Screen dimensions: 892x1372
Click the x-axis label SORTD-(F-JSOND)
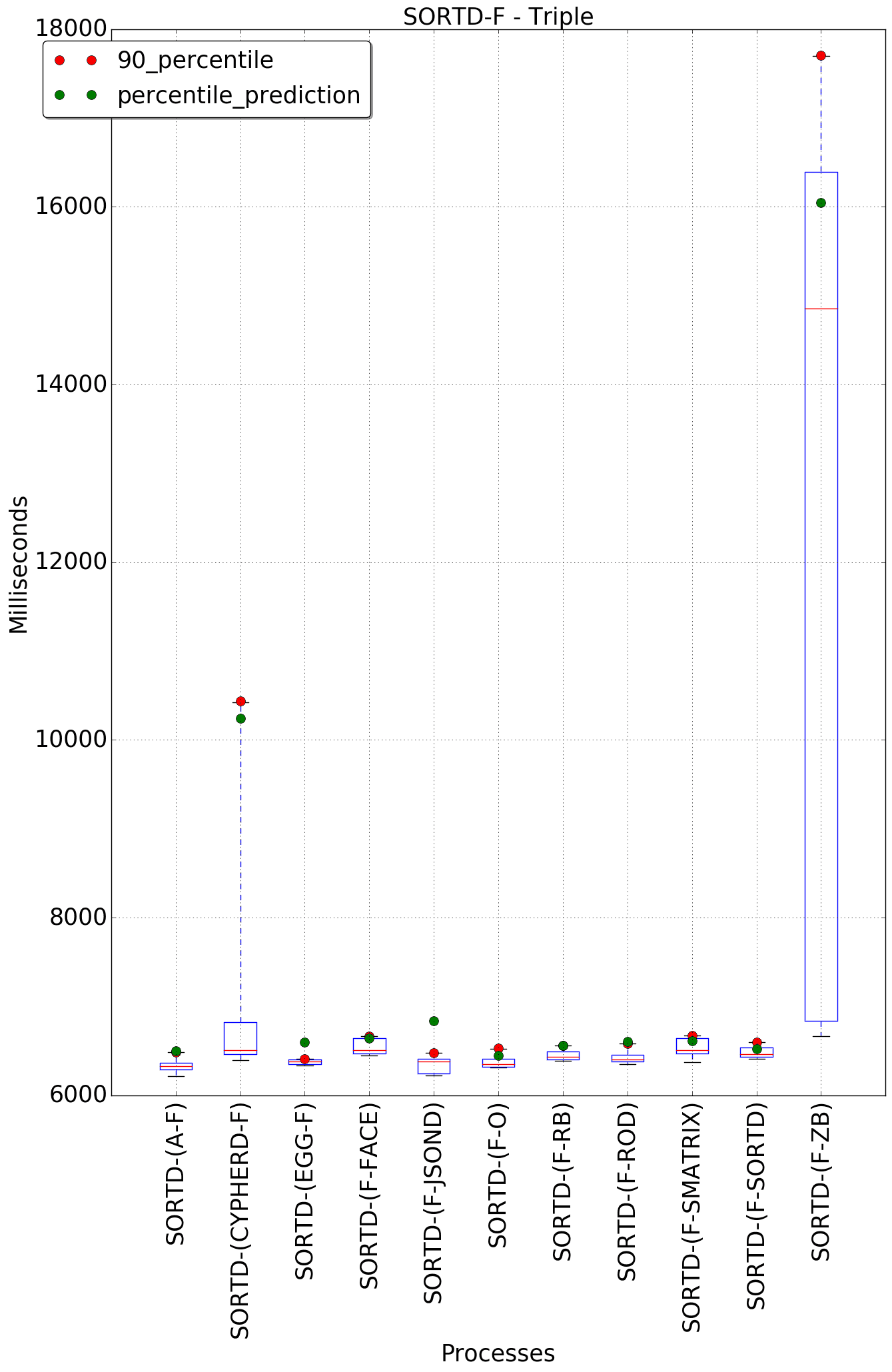click(x=434, y=1203)
